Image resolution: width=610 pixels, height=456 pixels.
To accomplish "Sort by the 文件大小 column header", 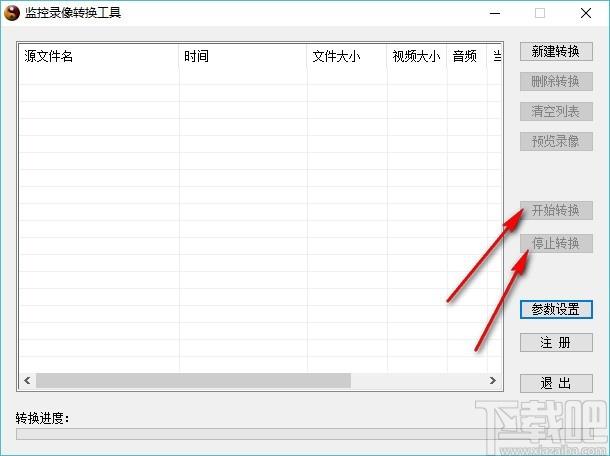I will 347,56.
